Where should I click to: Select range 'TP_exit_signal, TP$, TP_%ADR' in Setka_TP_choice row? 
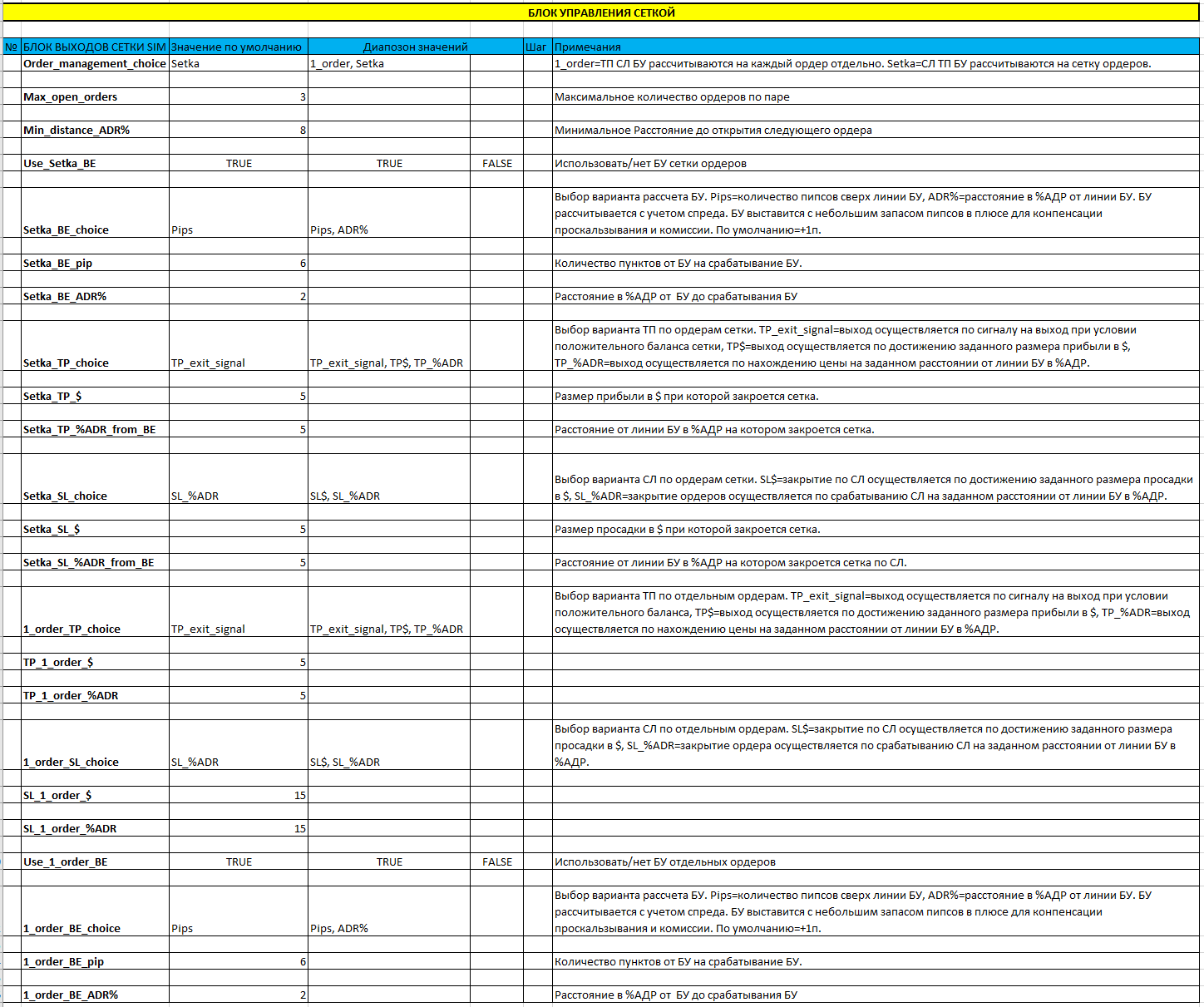pos(388,346)
